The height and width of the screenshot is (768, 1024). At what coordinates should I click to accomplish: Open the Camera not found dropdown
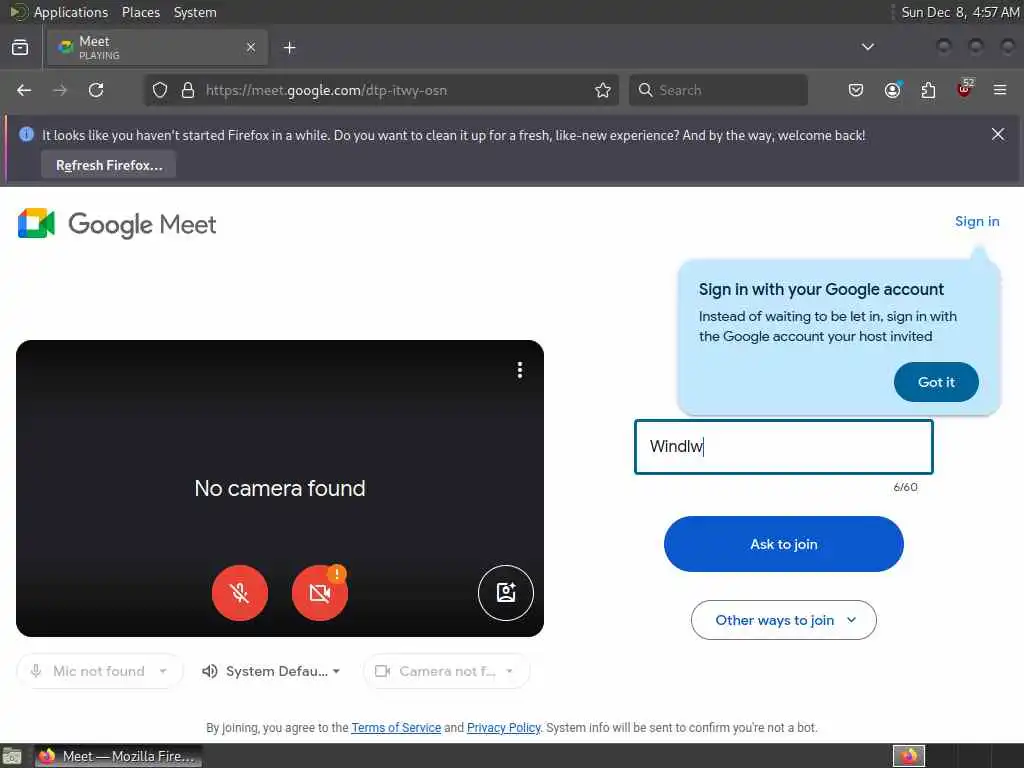pyautogui.click(x=446, y=671)
